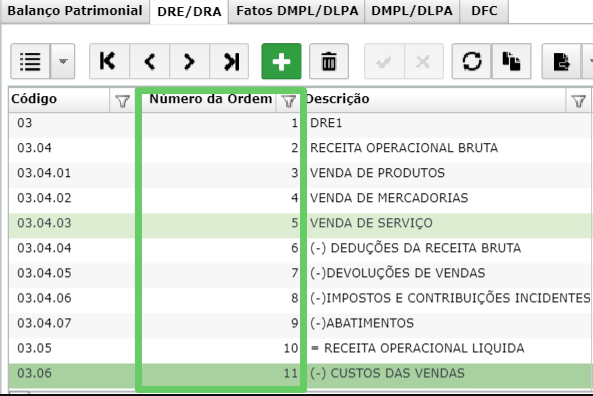Viewport: 593px width, 396px height.
Task: Select code cell 03.04.05
Action: 72,273
